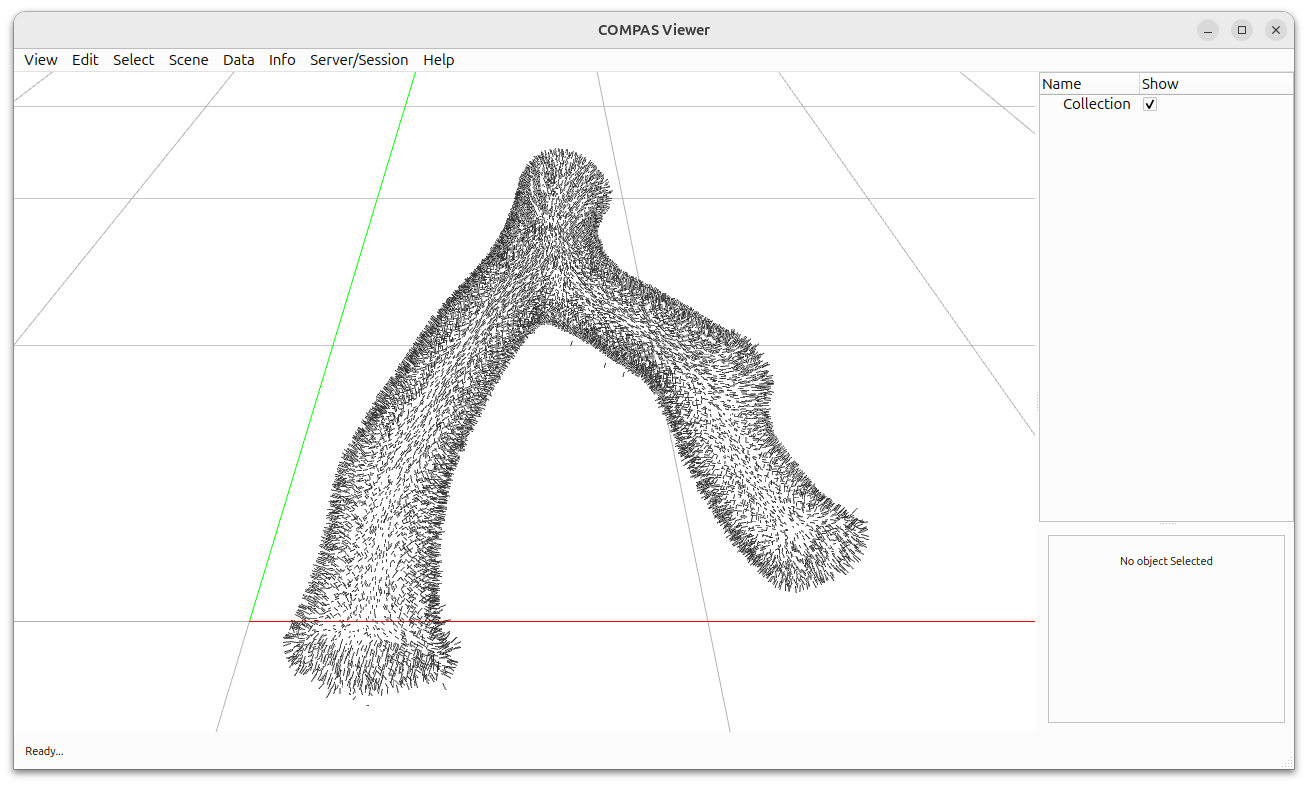Viewport: 1308px width, 786px height.
Task: Click the COMPAS Viewer title bar
Action: point(654,29)
